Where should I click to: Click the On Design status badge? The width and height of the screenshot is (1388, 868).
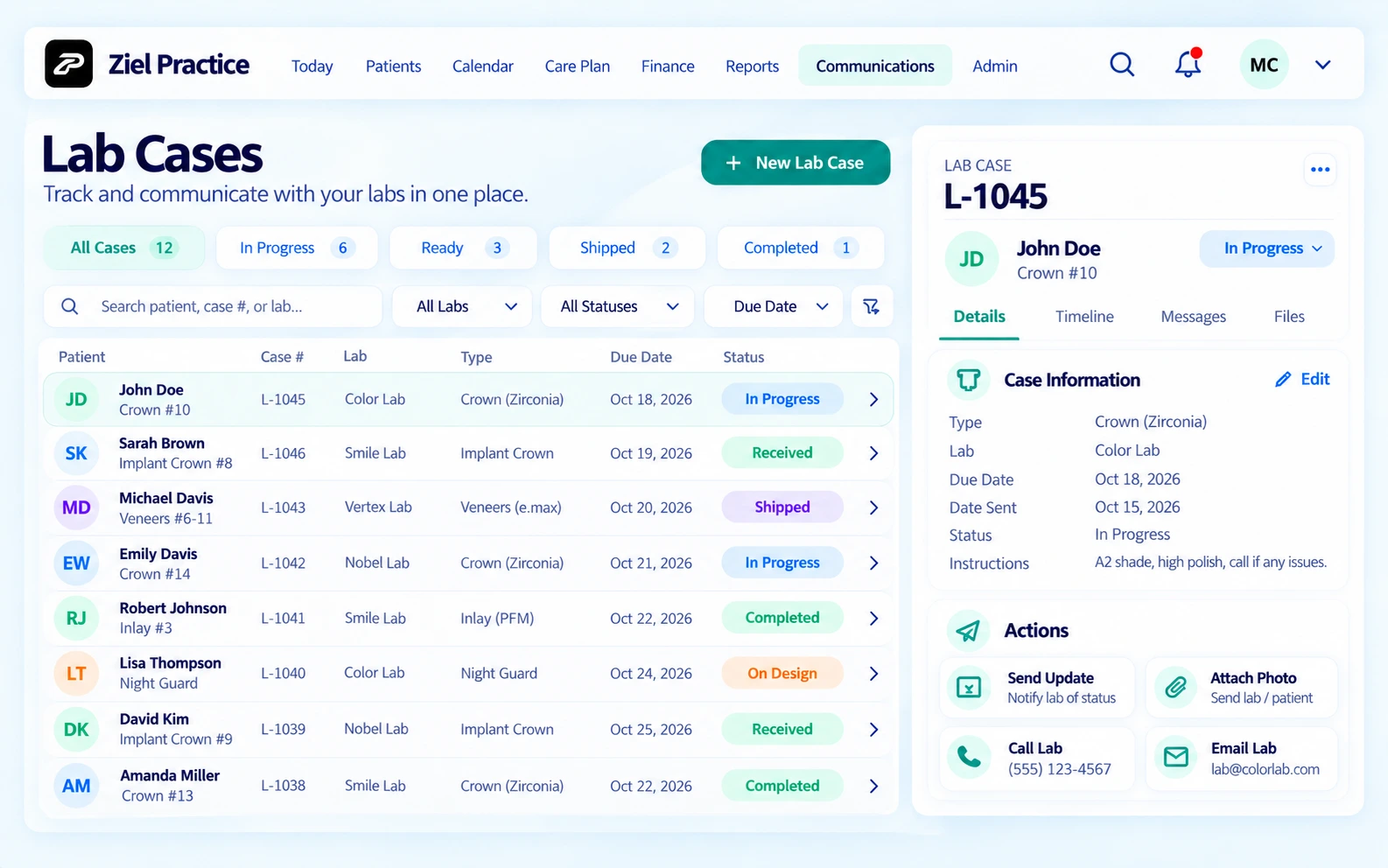(782, 674)
